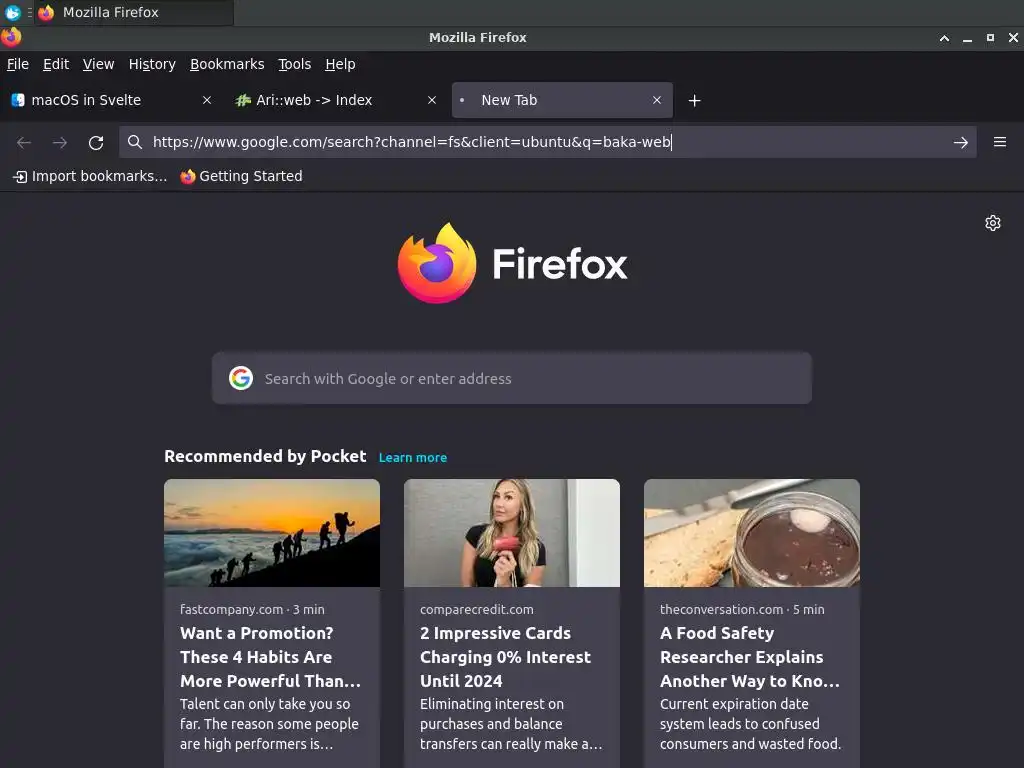
Task: Click the Google logo in the search box
Action: tap(241, 378)
